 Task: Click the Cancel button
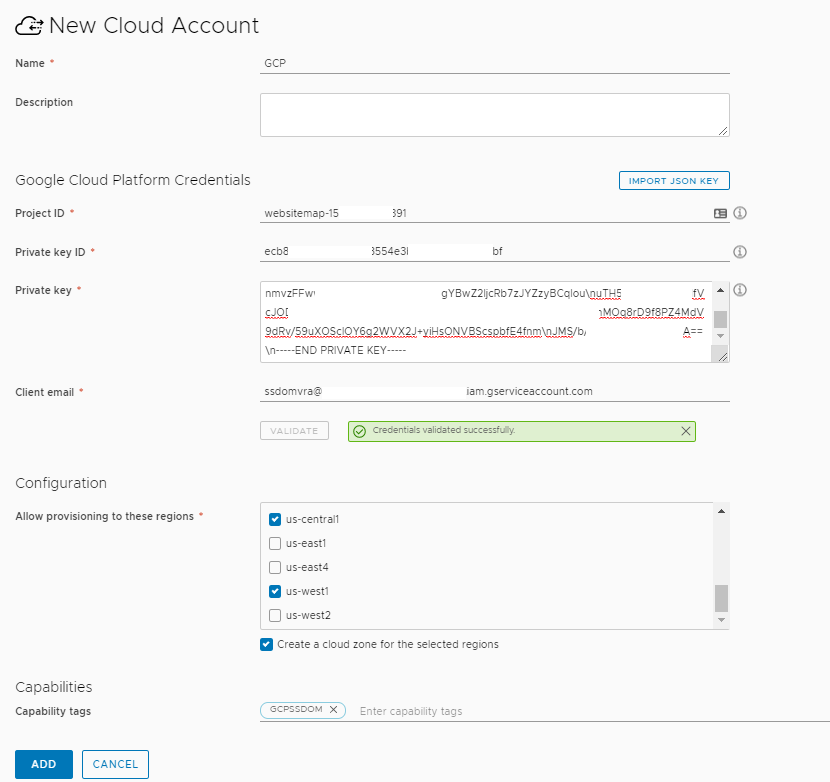[x=115, y=764]
